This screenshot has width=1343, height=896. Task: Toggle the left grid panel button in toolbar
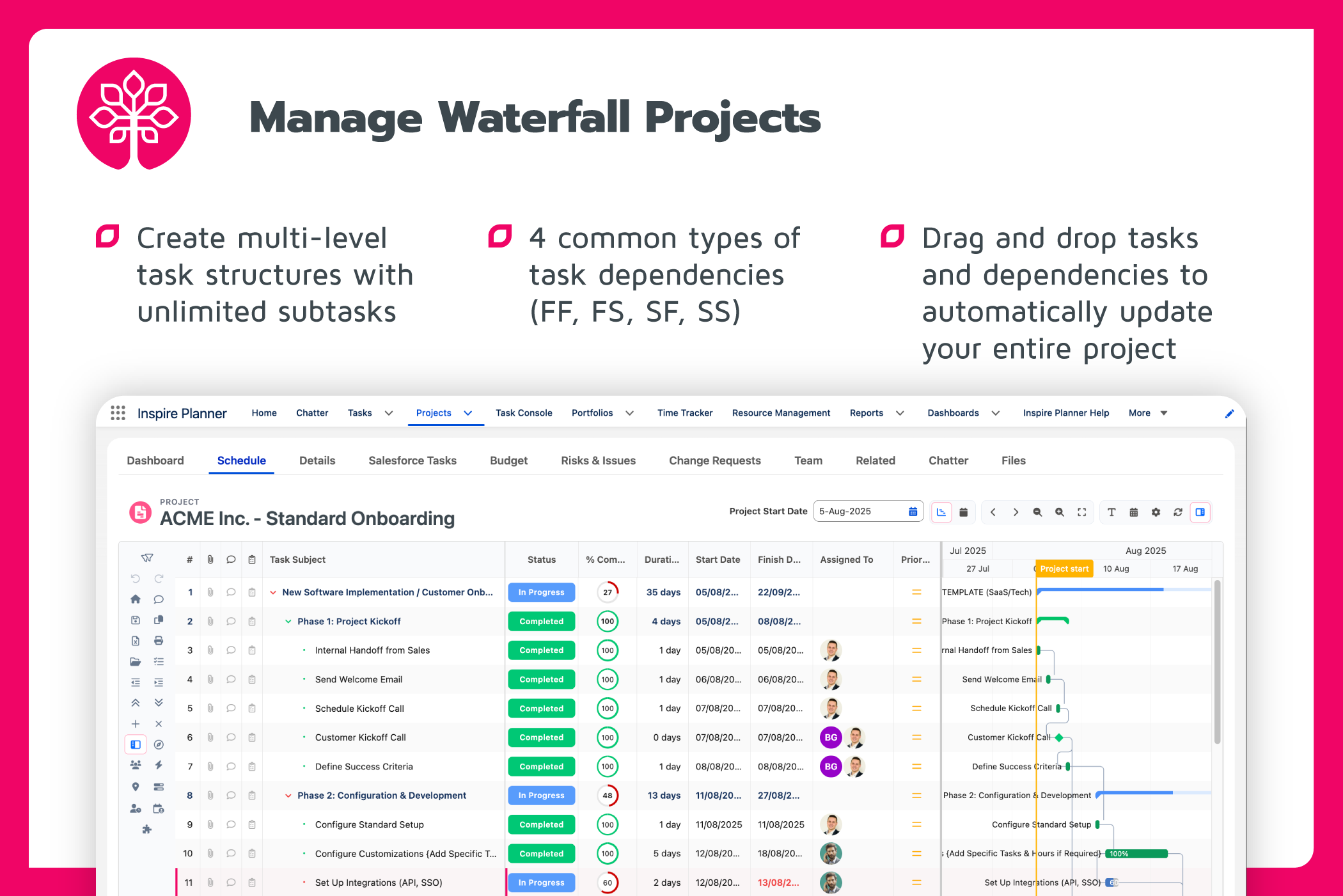tap(136, 744)
